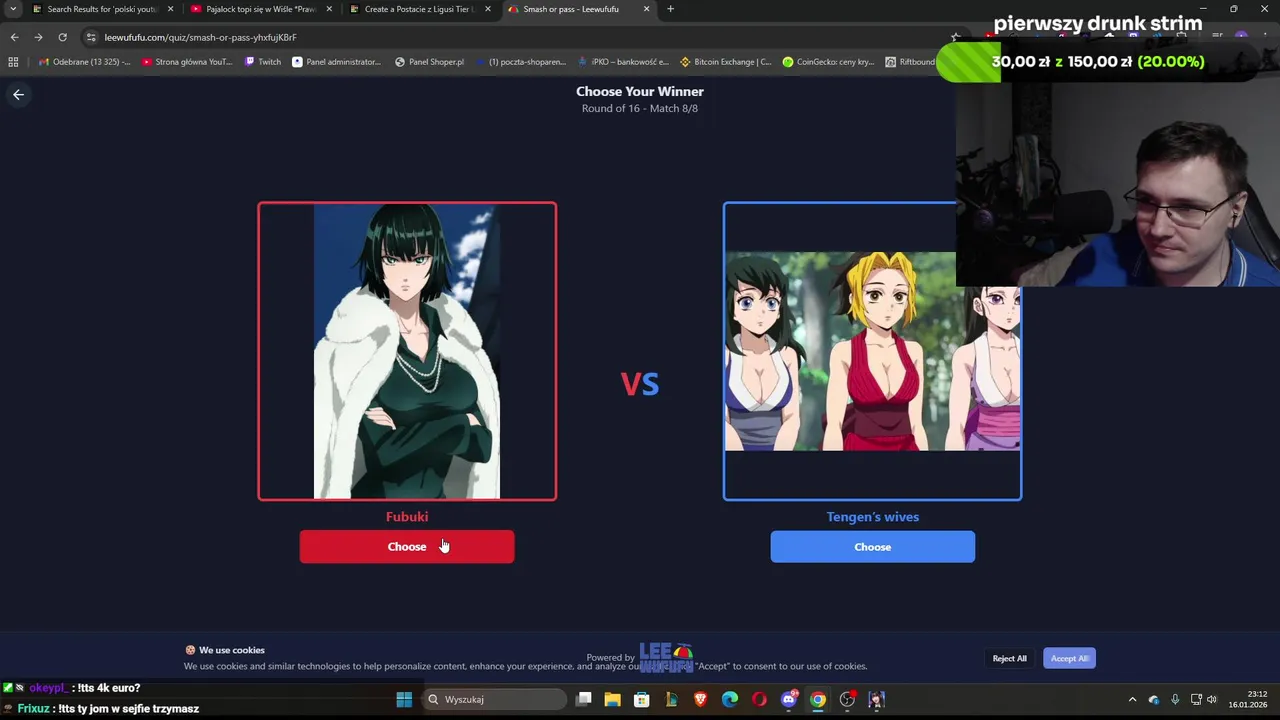Open Brave browser from the taskbar
This screenshot has height=720, width=1280.
(700, 699)
